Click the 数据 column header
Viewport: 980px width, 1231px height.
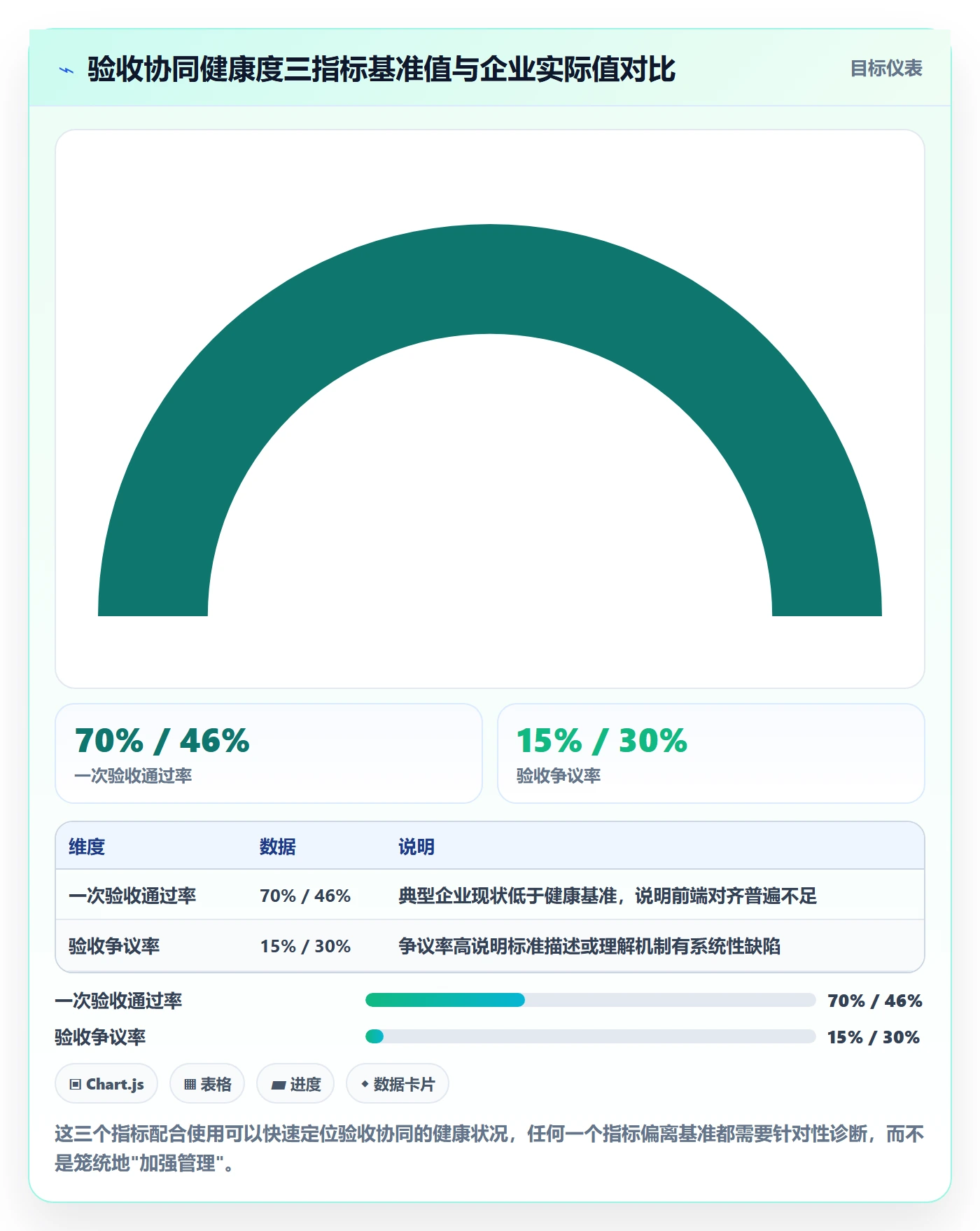click(x=278, y=847)
